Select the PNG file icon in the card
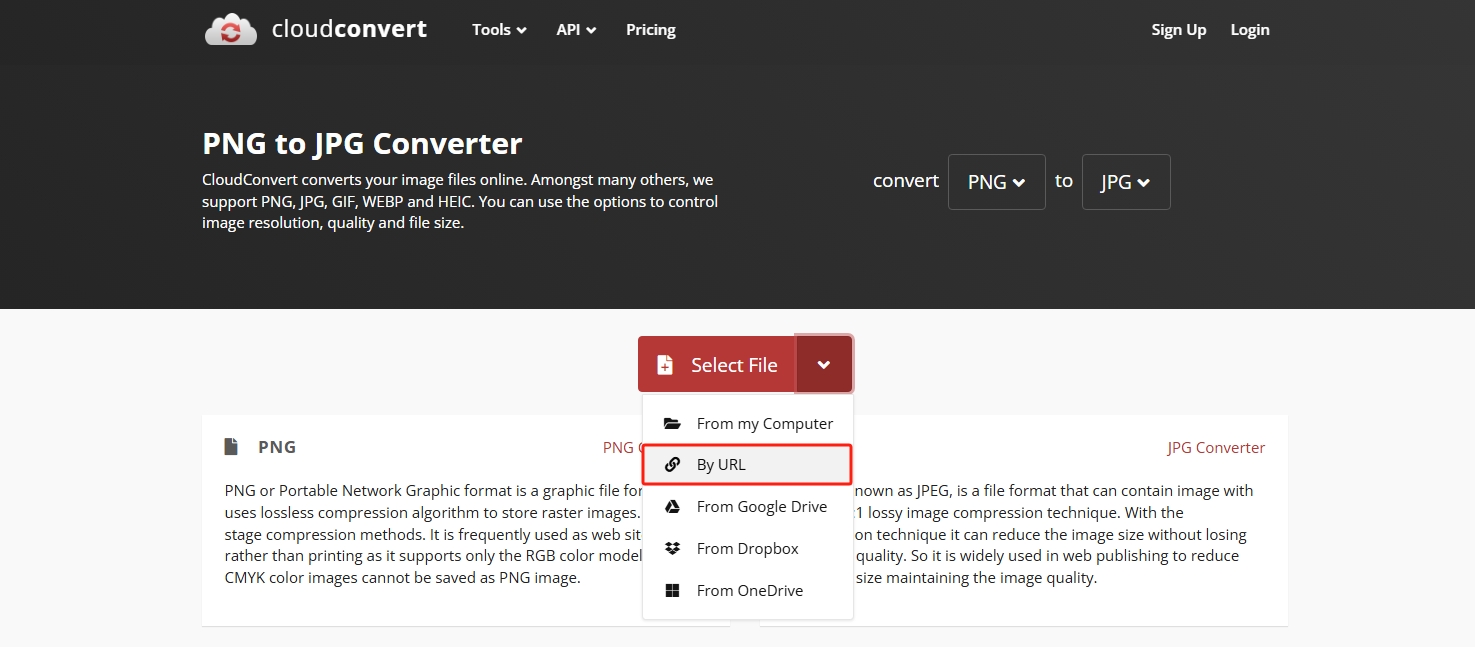Screen dimensions: 1475x647 (x=231, y=447)
